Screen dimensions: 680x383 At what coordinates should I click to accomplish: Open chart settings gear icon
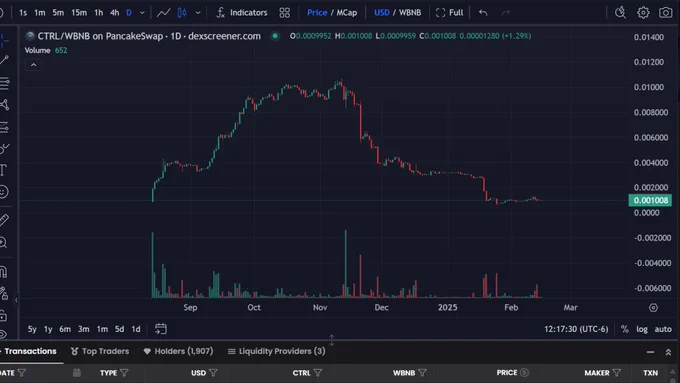(x=643, y=13)
